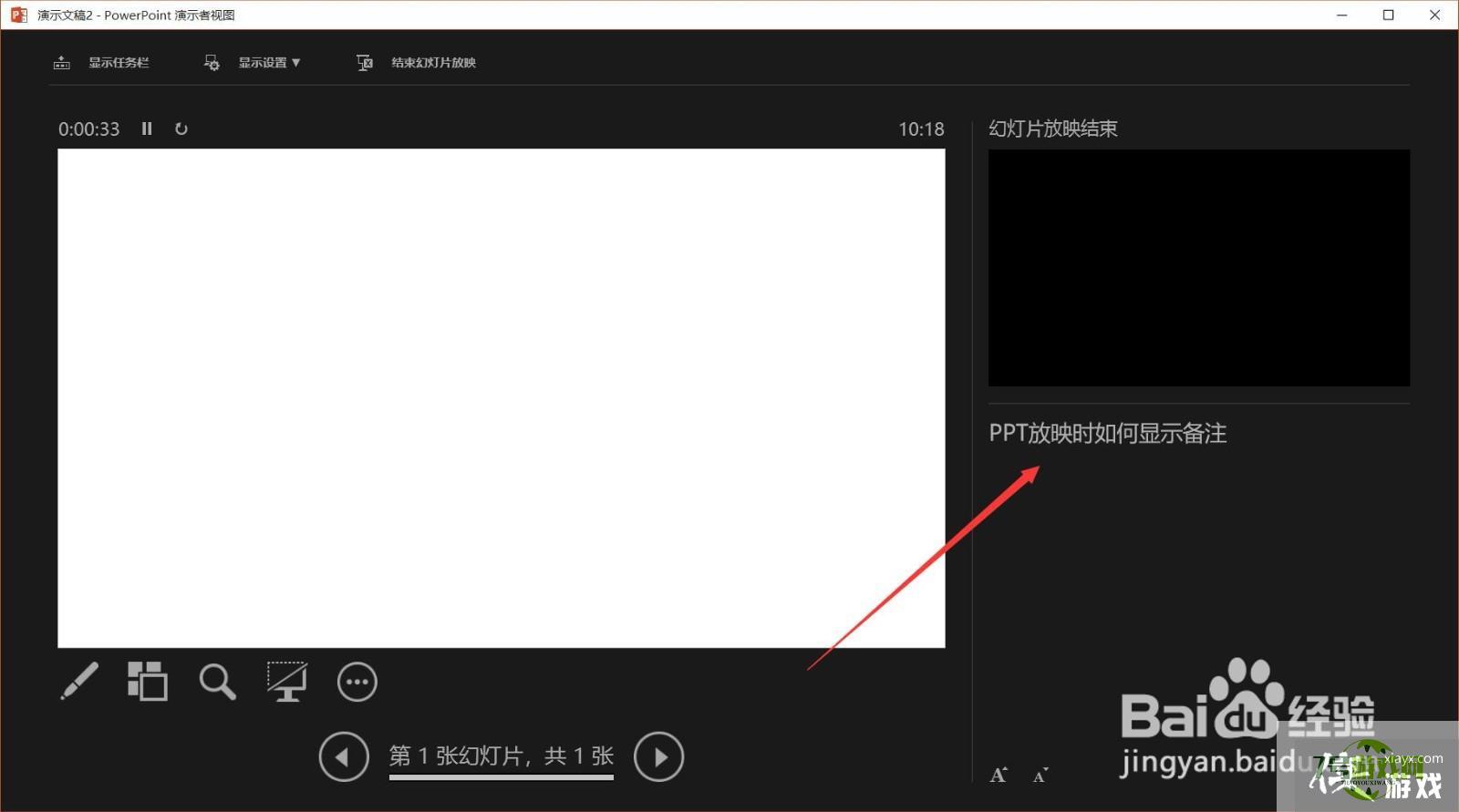Click the end slide show icon
1459x812 pixels.
coord(365,63)
